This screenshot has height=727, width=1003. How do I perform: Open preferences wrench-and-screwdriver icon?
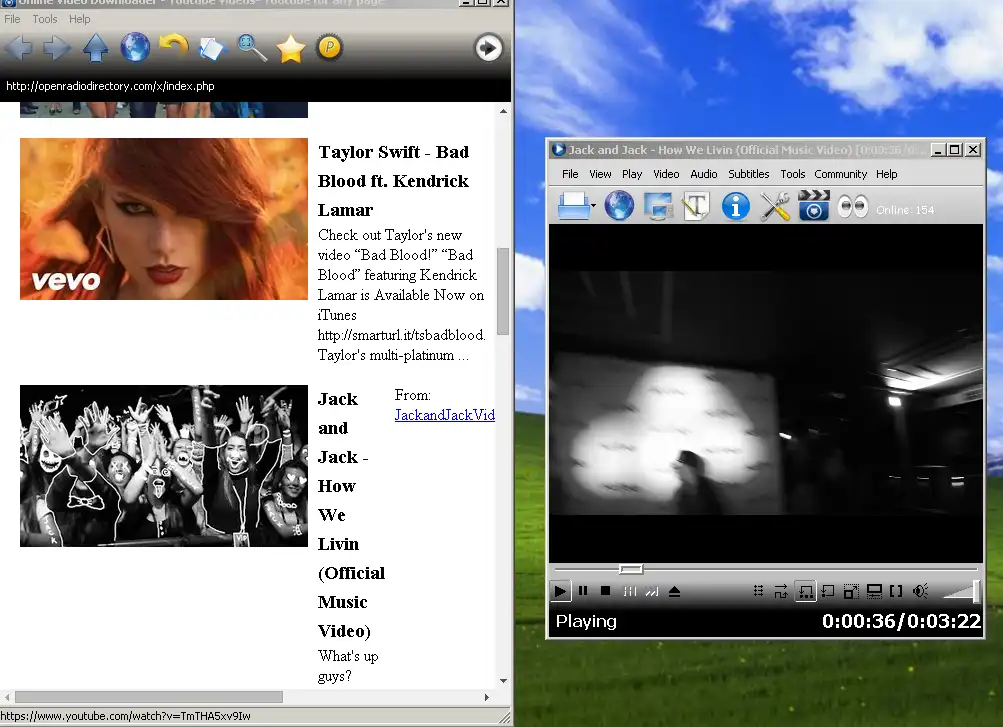click(775, 207)
